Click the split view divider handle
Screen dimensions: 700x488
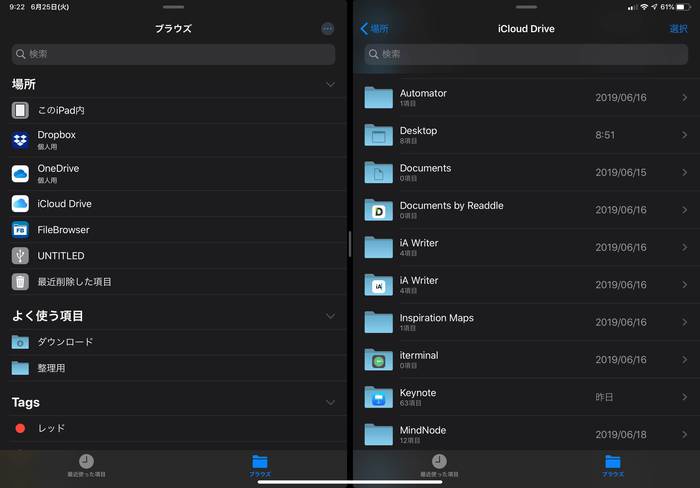(350, 244)
